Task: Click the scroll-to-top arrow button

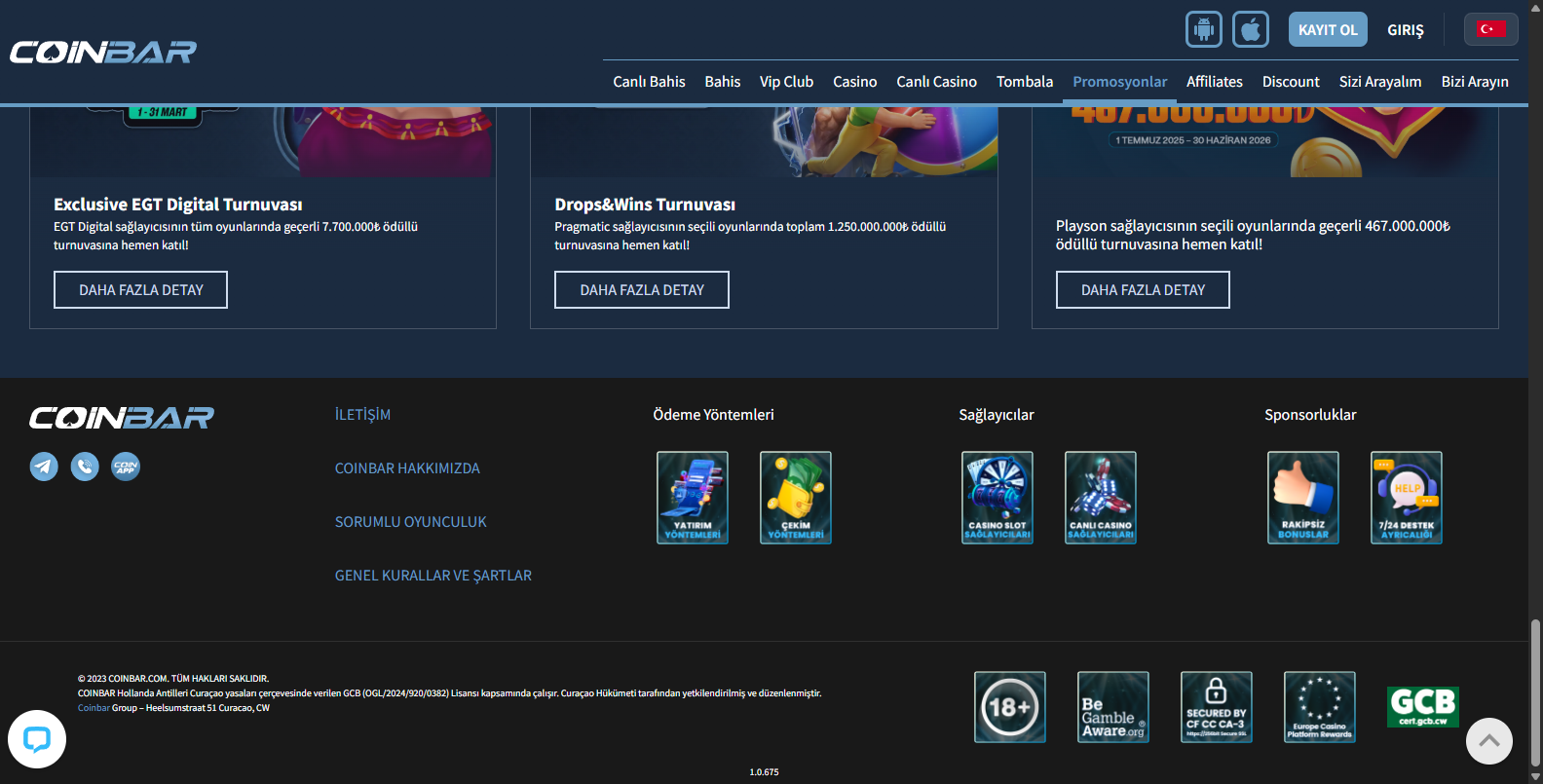Action: click(1488, 741)
